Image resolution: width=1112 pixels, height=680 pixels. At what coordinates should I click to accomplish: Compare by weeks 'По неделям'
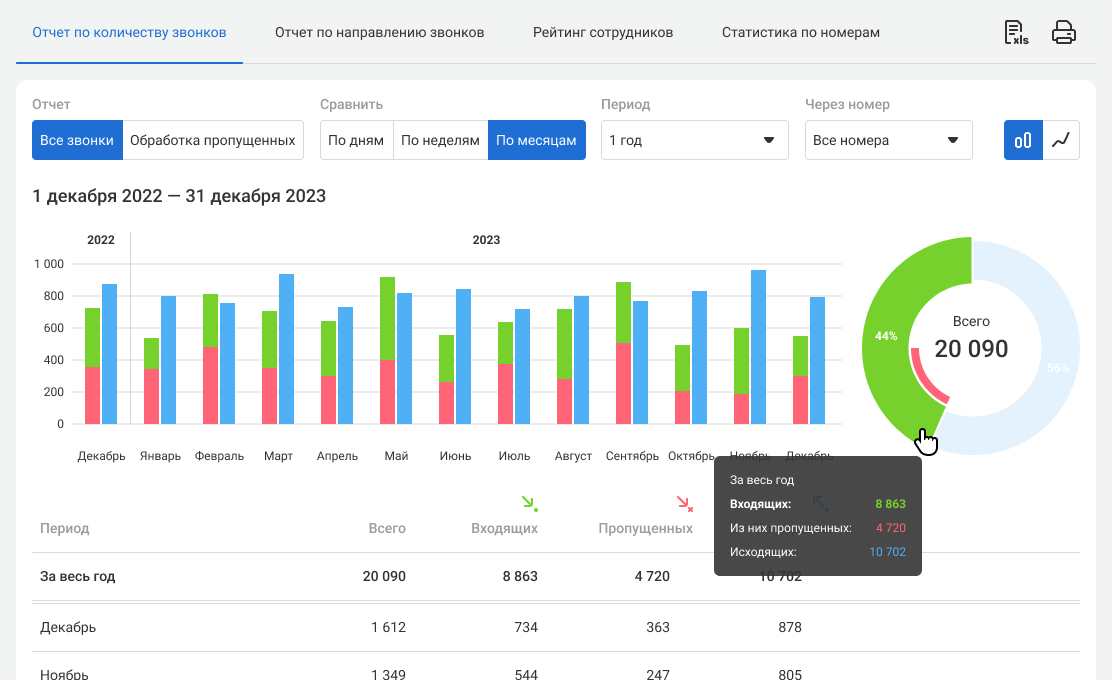(x=440, y=140)
